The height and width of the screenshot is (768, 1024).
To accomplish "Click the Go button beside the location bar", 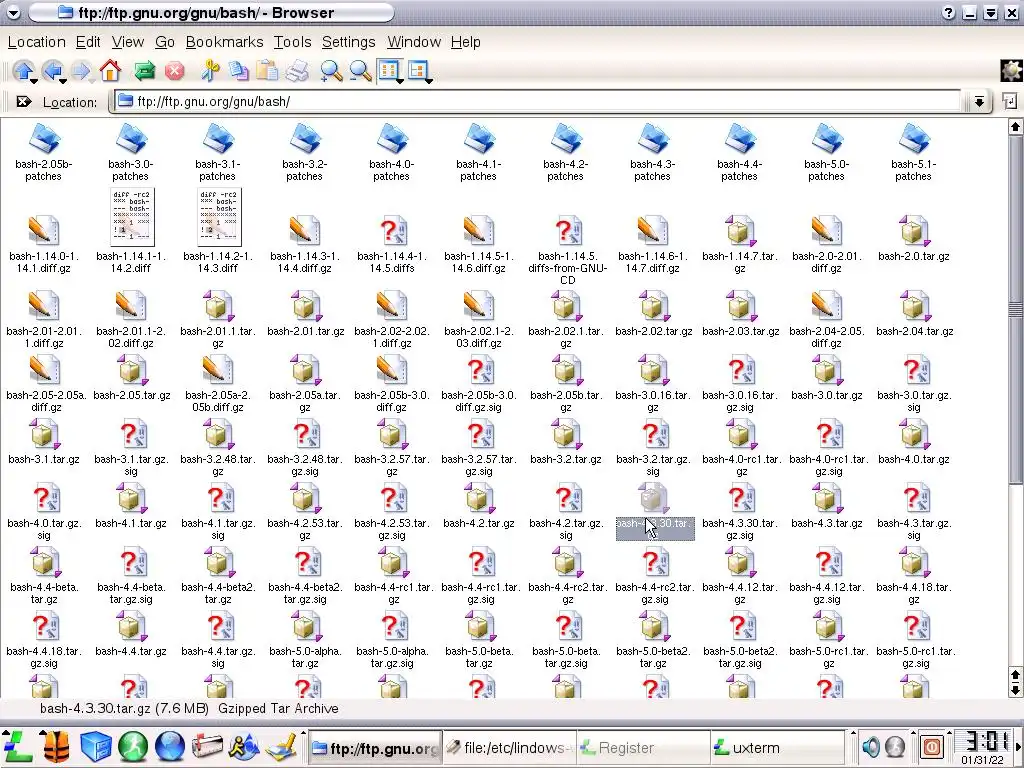I will tap(1009, 101).
